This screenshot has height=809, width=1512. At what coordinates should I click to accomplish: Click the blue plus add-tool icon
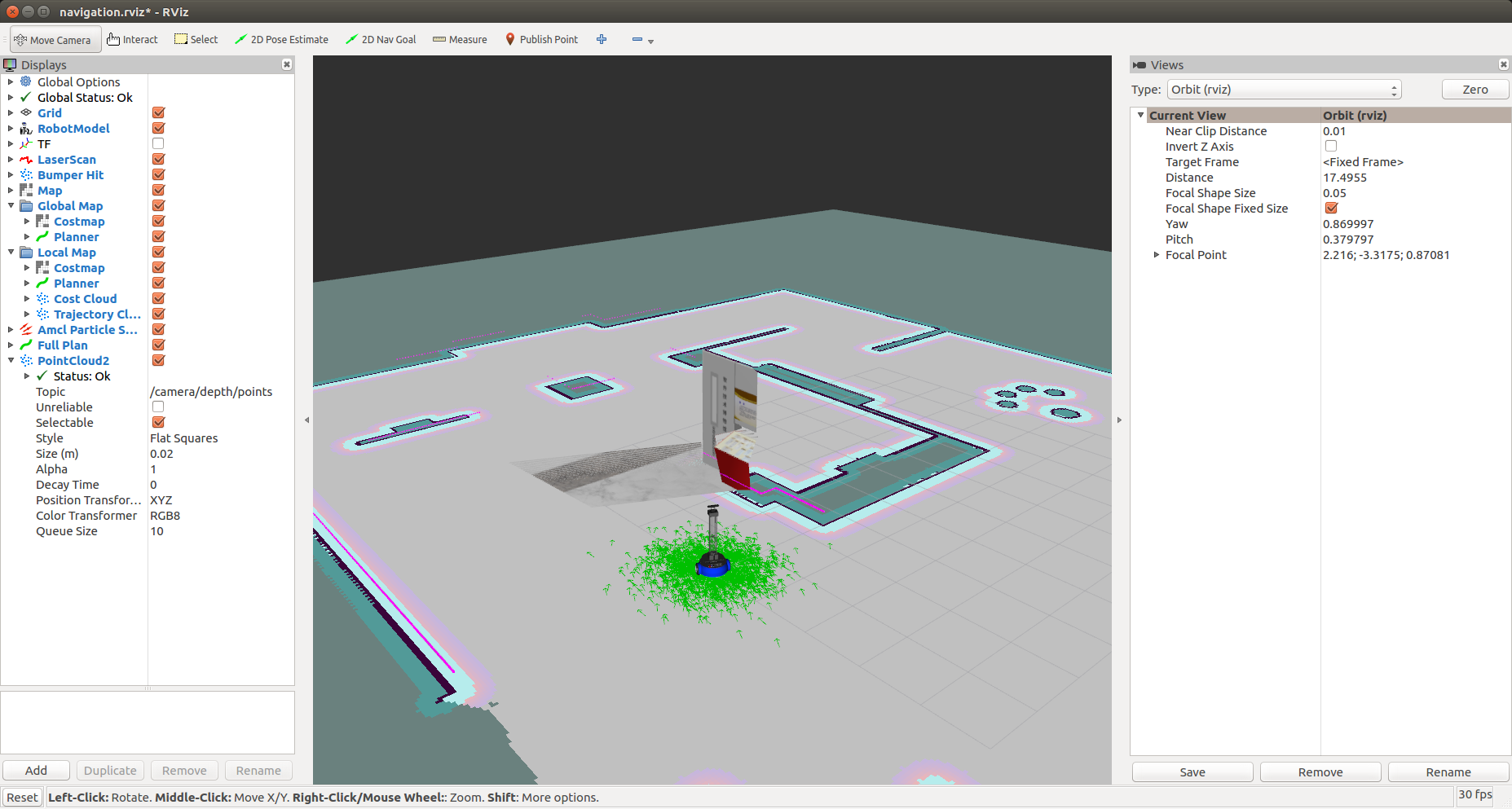tap(602, 40)
